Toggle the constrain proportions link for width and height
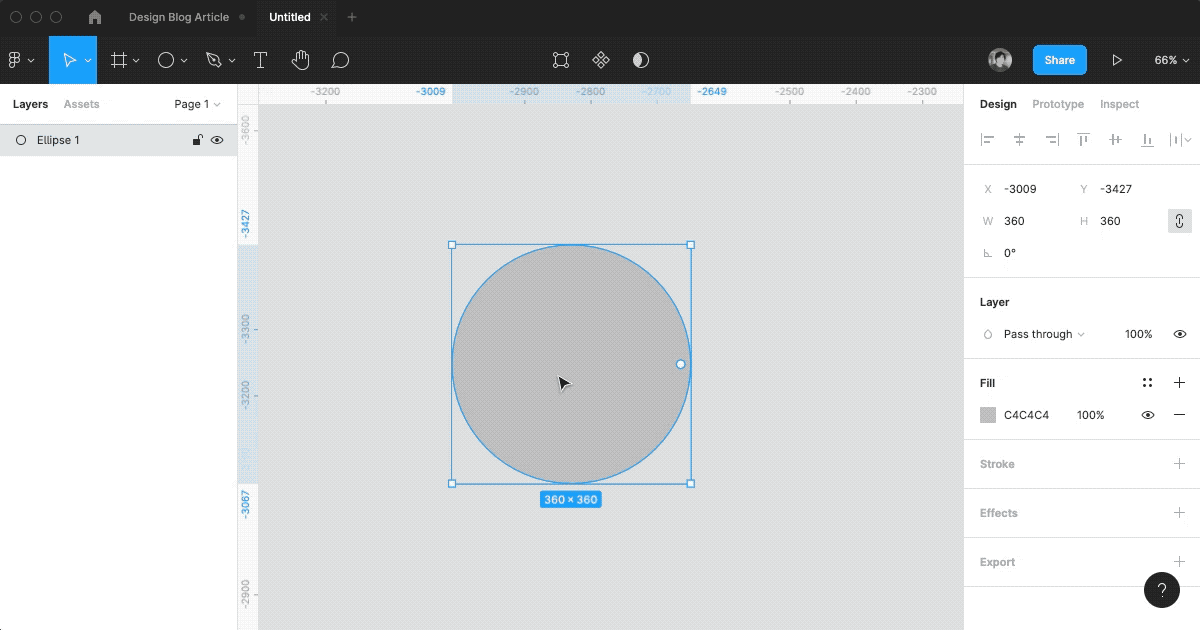 (1179, 221)
